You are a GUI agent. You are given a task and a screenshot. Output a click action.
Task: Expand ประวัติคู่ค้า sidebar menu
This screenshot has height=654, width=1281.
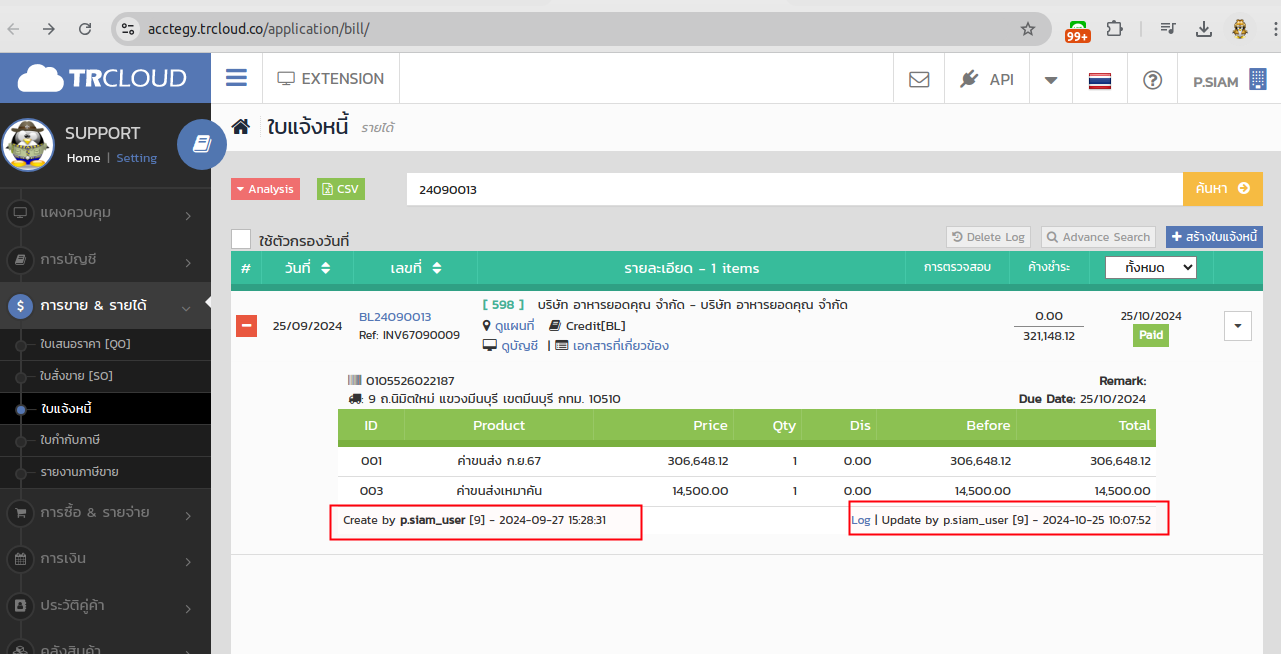coord(105,606)
